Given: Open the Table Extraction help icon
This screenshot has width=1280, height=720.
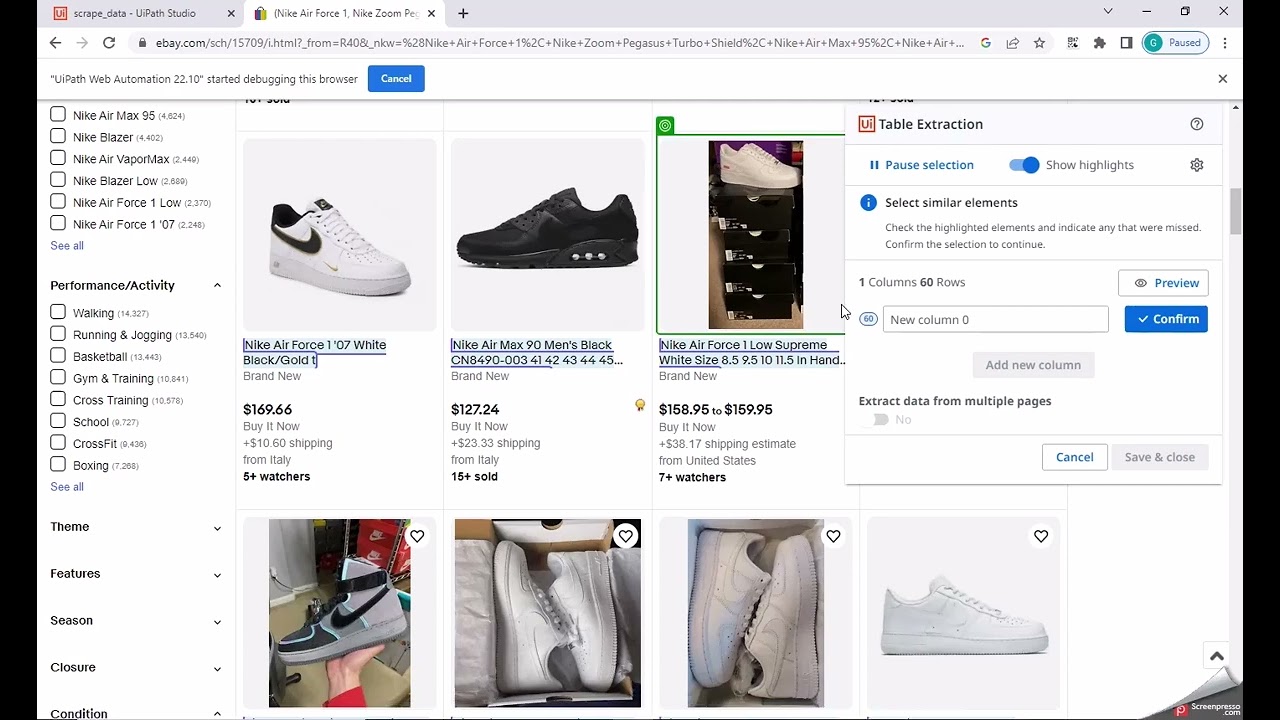Looking at the screenshot, I should (x=1197, y=124).
